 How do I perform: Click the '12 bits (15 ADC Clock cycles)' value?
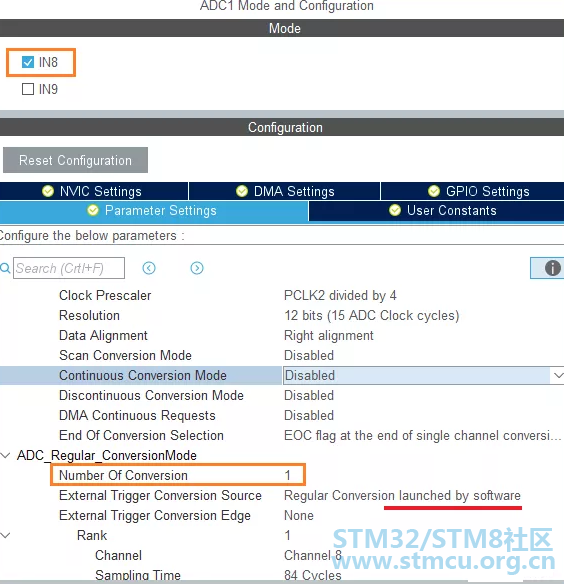click(371, 315)
